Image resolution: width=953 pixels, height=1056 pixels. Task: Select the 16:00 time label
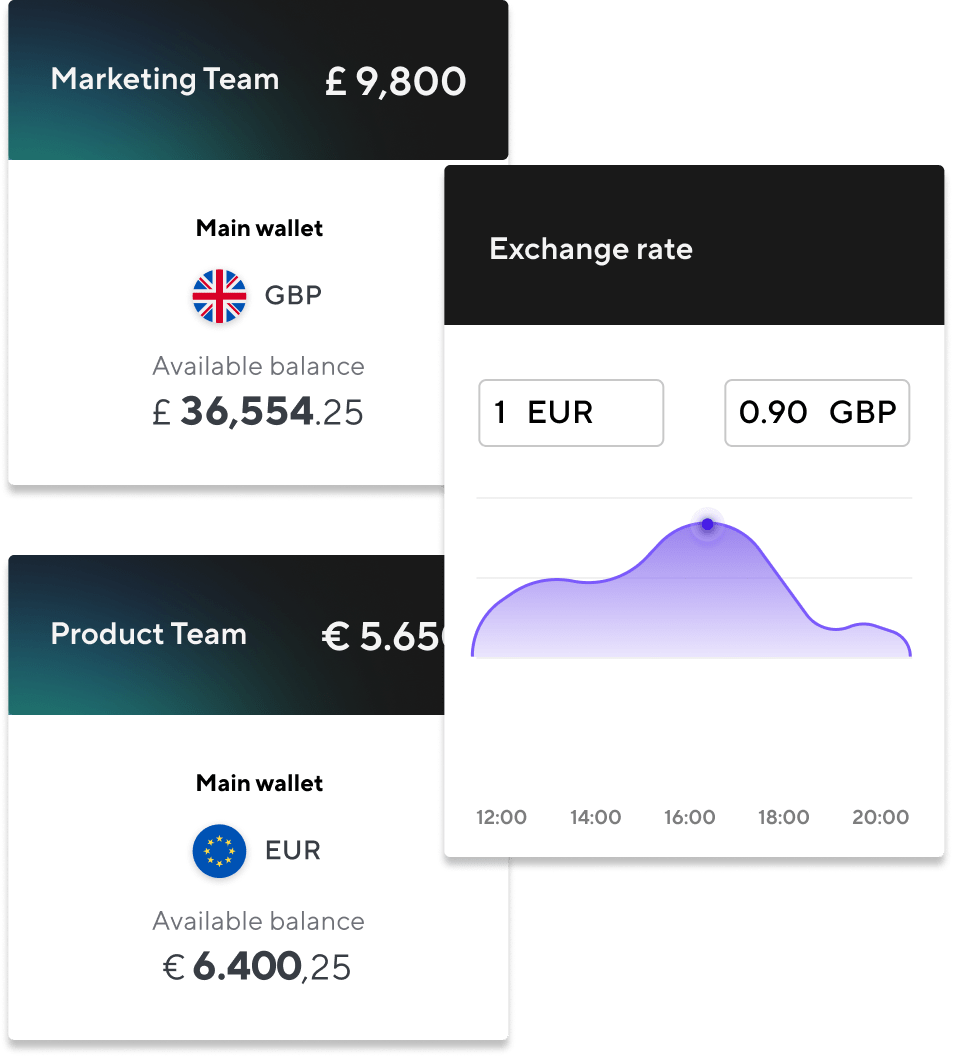(x=690, y=817)
